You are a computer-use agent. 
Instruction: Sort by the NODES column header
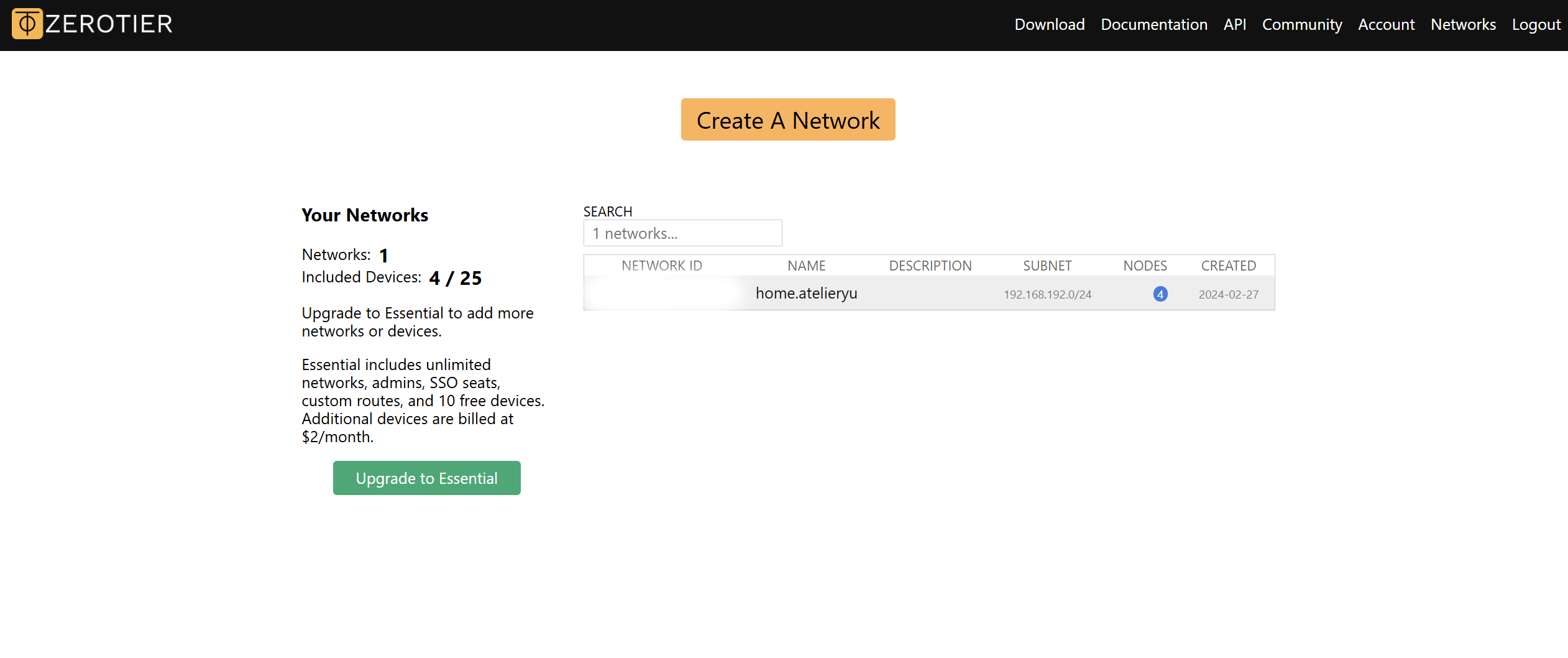point(1145,266)
